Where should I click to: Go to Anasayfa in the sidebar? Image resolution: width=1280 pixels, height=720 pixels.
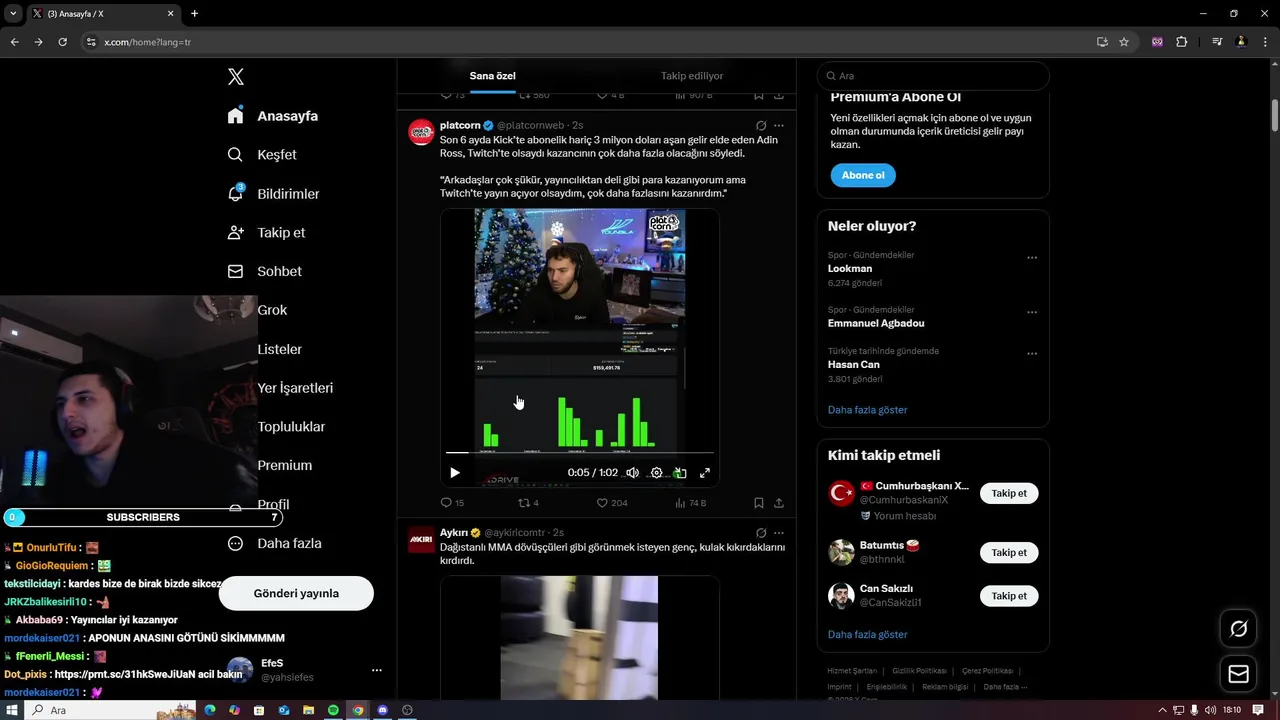point(272,116)
